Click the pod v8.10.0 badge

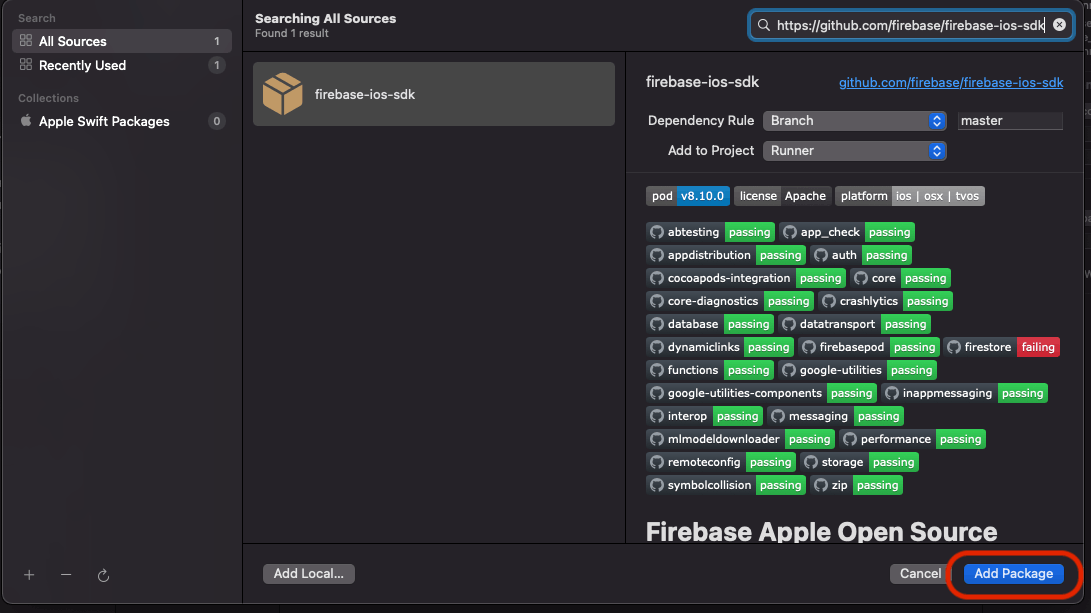coord(687,196)
